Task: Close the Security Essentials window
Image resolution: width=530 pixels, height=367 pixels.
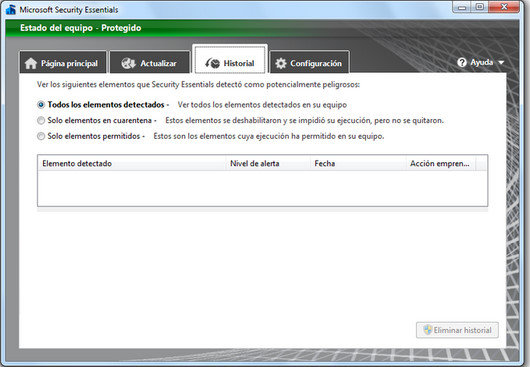Action: point(504,7)
